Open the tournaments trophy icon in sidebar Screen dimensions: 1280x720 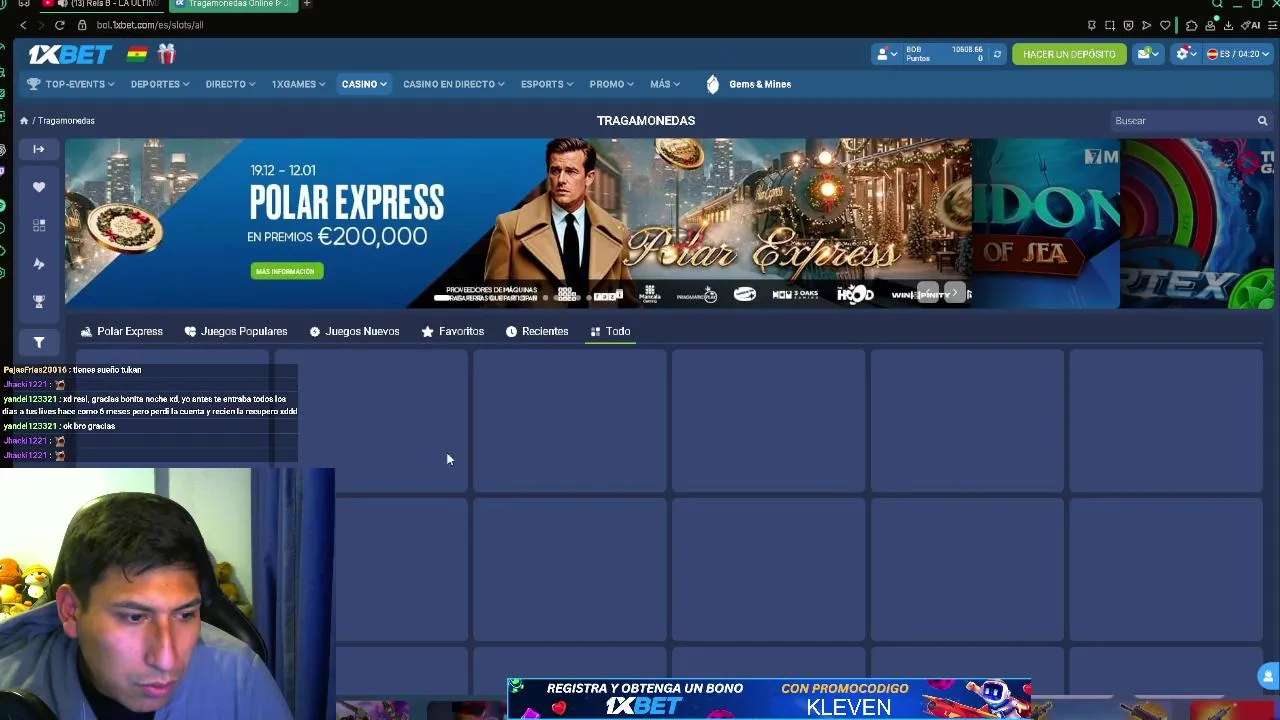[x=39, y=301]
